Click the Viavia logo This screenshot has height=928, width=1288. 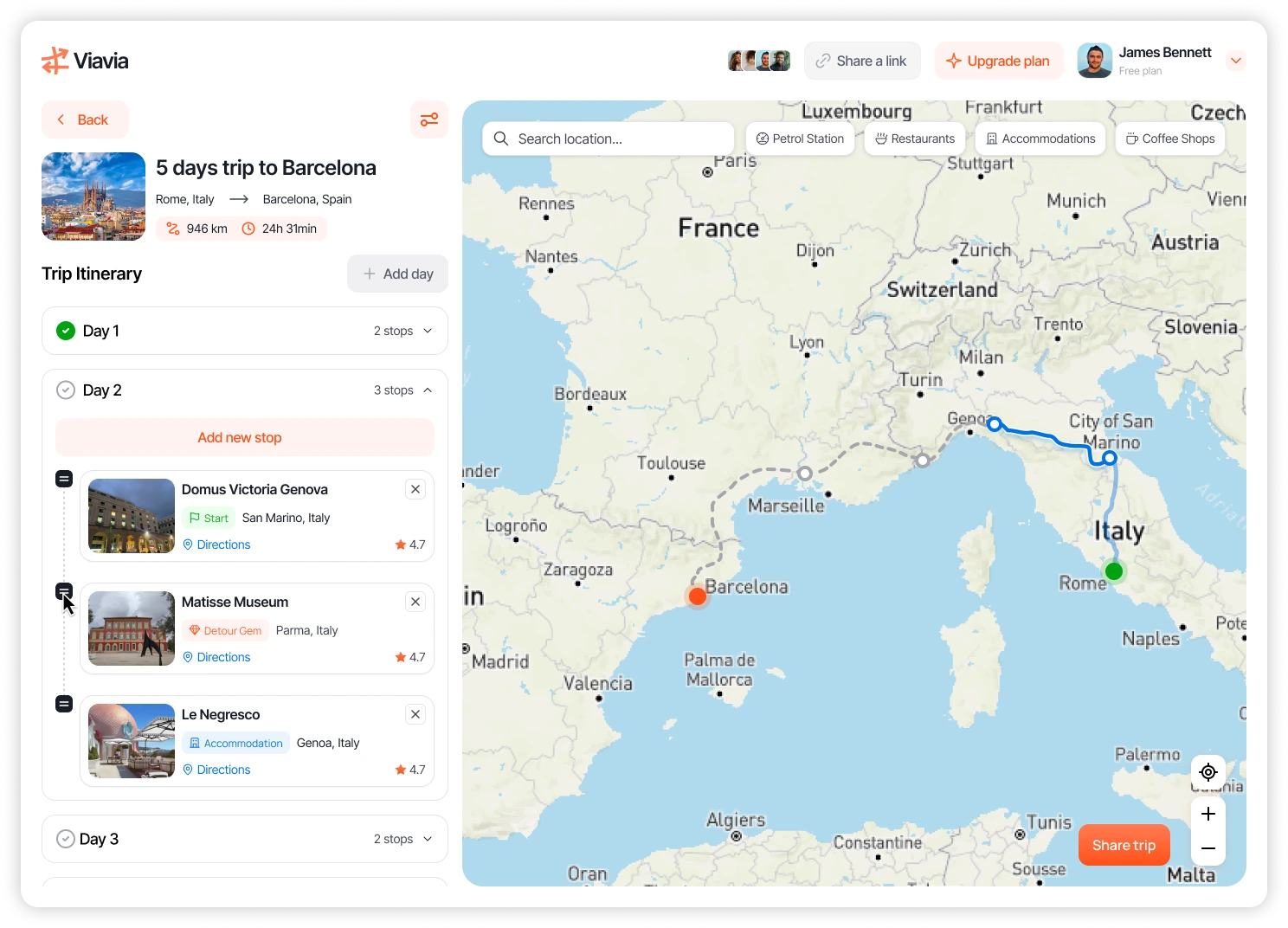(x=84, y=61)
